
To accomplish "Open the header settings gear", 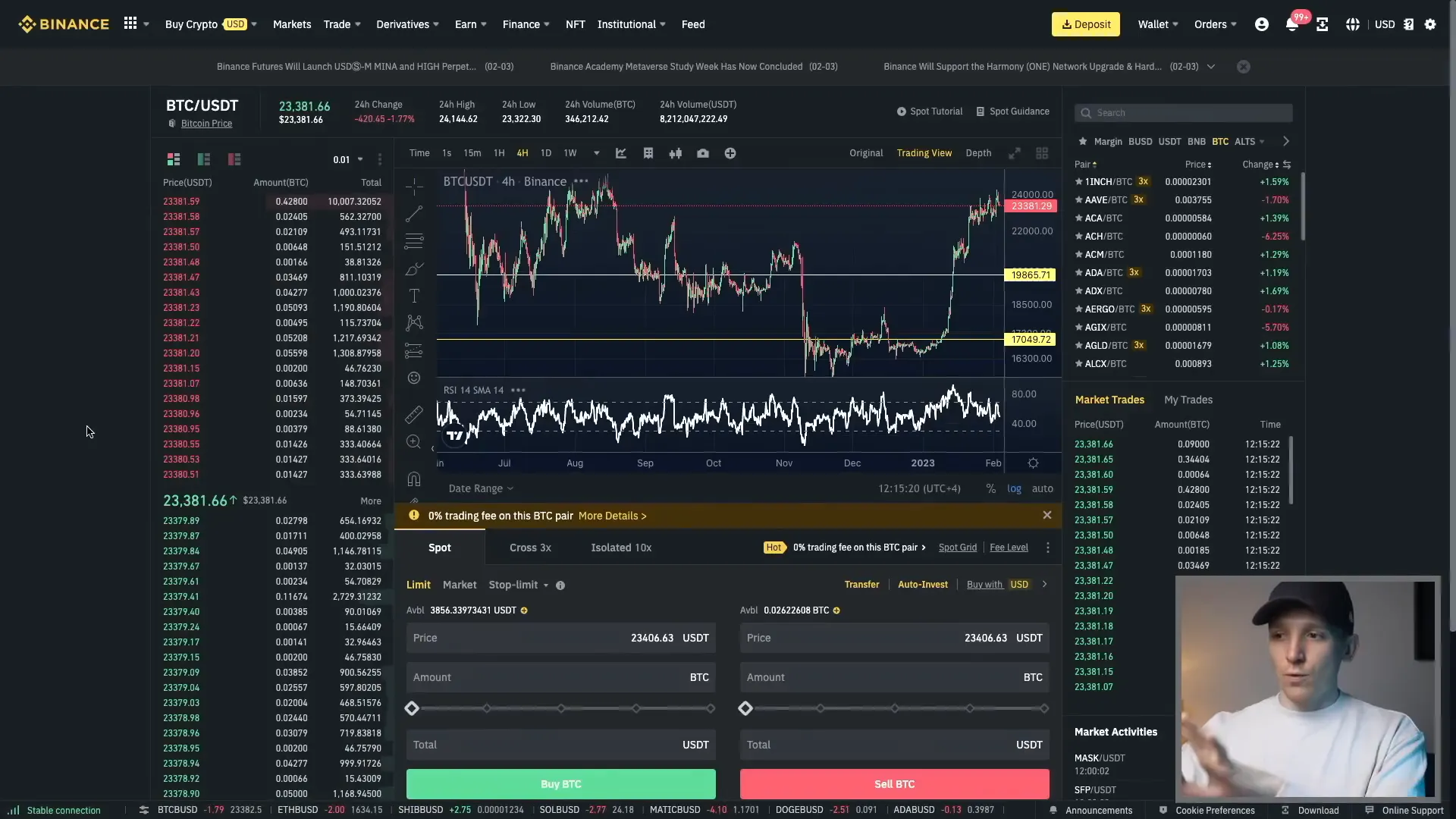I will [1430, 24].
